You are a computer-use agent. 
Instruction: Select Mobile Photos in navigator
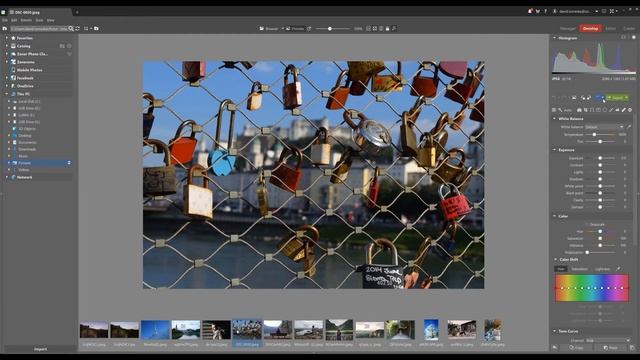[x=29, y=70]
